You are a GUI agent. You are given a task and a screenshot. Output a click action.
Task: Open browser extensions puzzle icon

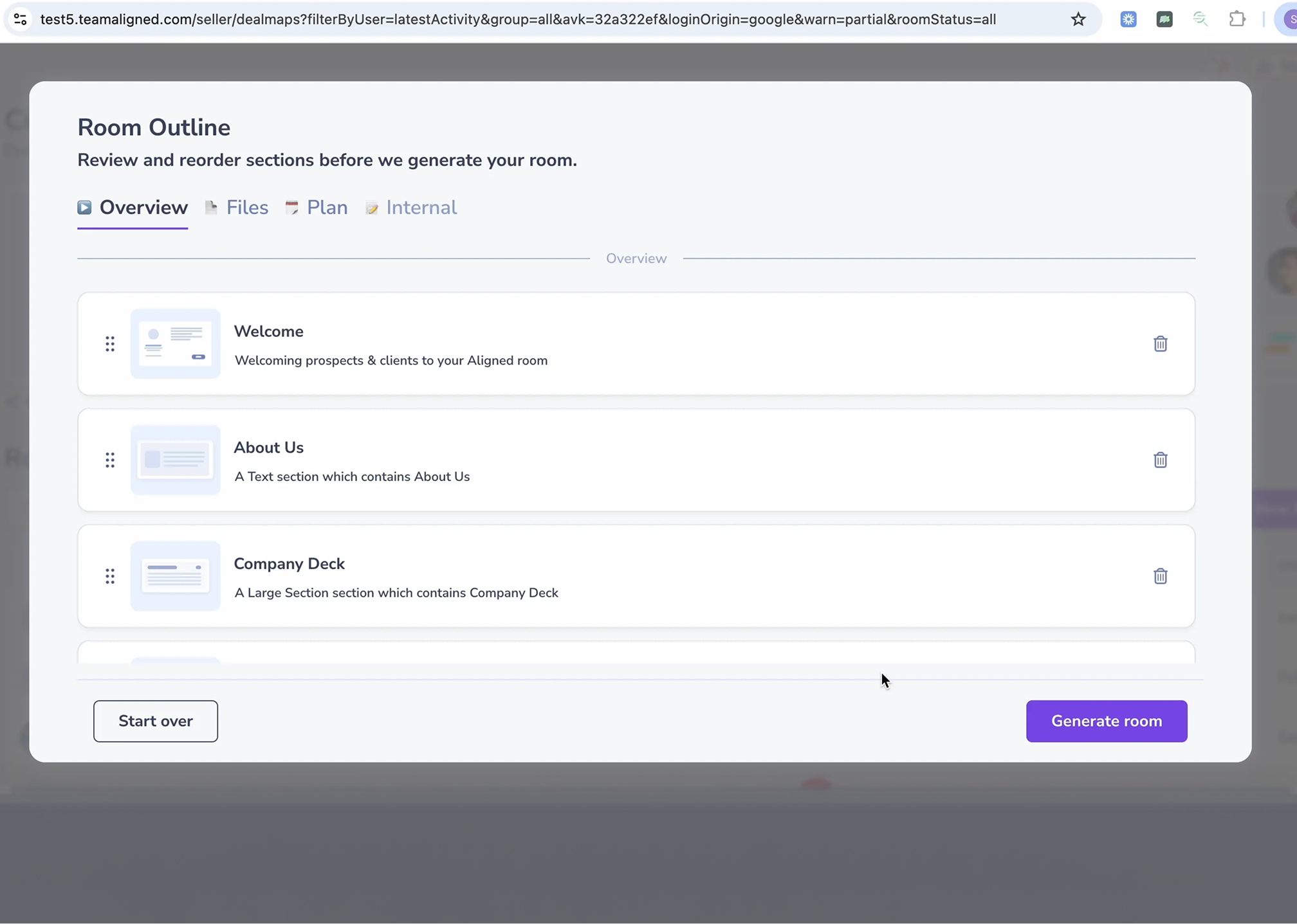[x=1237, y=19]
